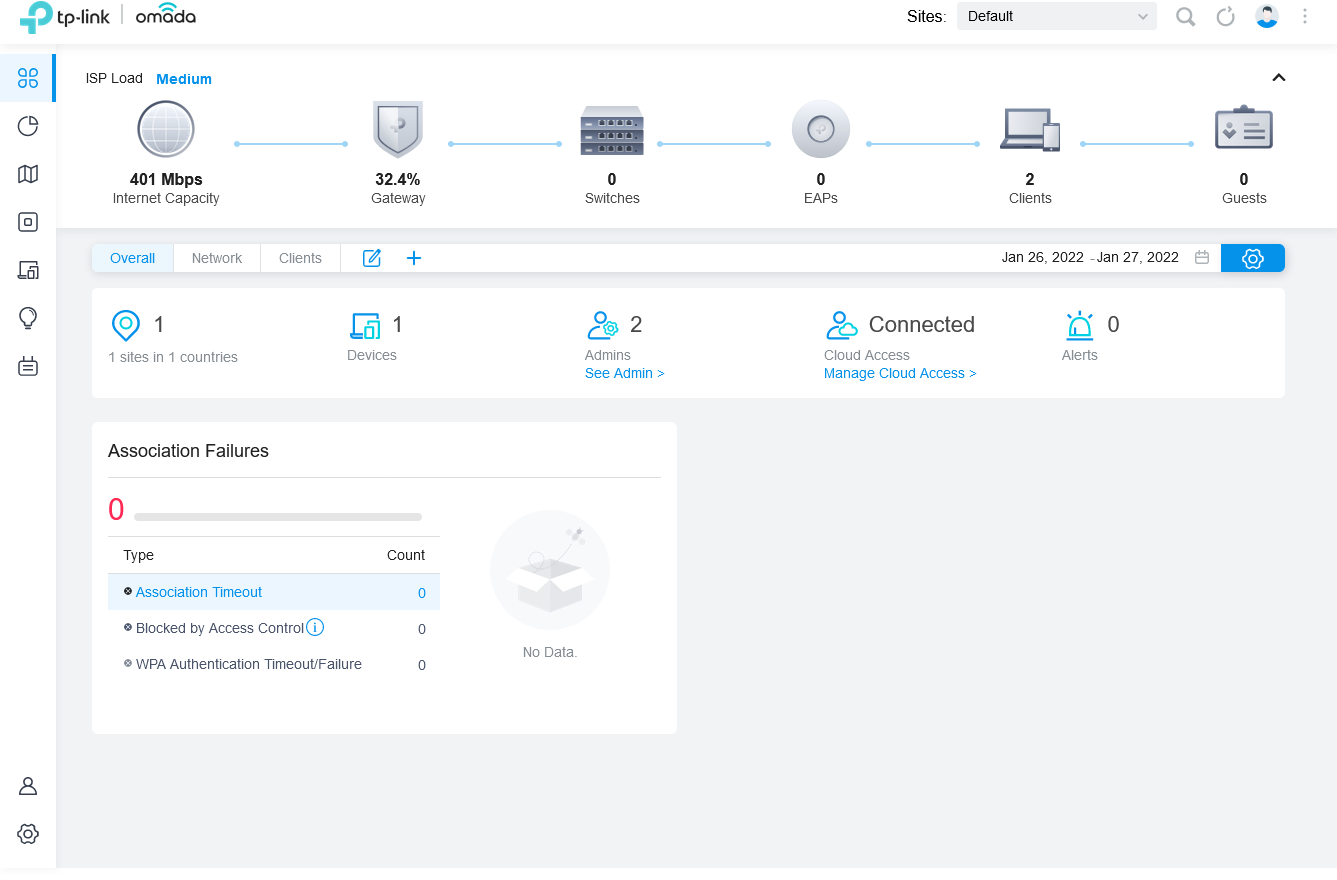Click the Count column header

[x=406, y=555]
